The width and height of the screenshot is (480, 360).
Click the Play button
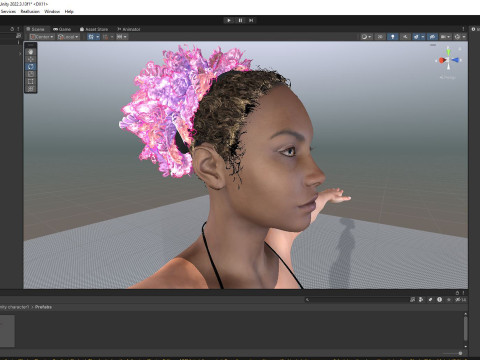[x=229, y=20]
